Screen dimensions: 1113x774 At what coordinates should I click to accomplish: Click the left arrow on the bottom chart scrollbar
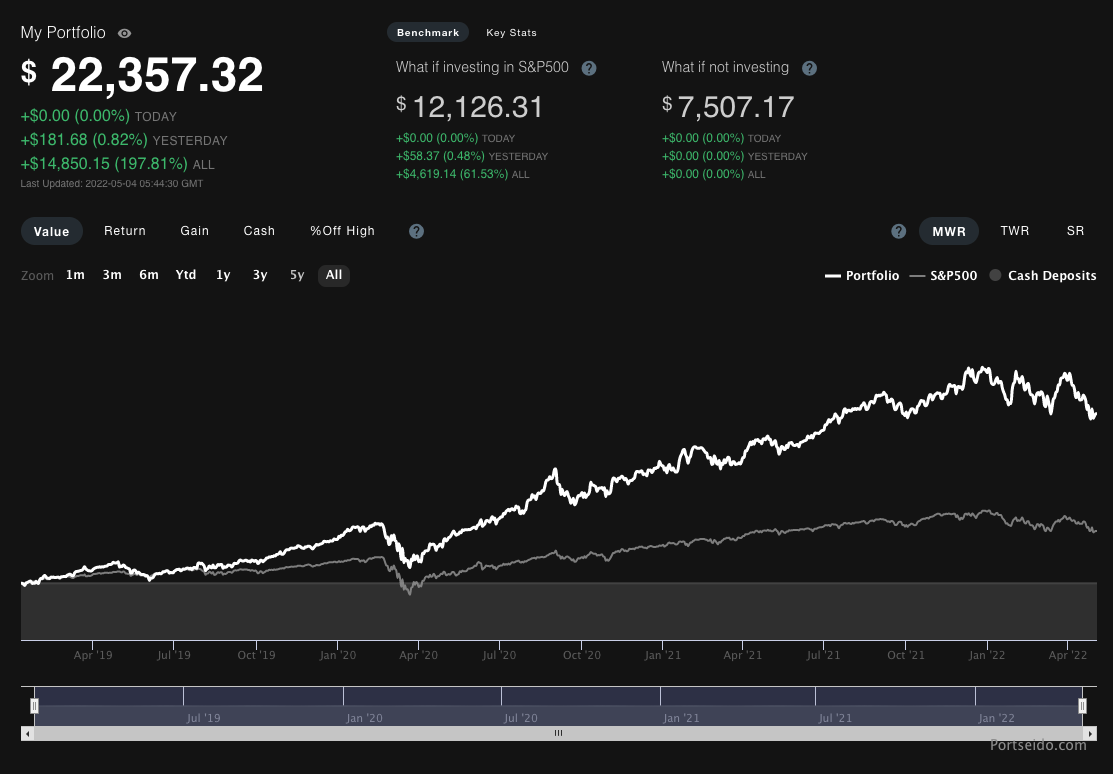pos(27,733)
